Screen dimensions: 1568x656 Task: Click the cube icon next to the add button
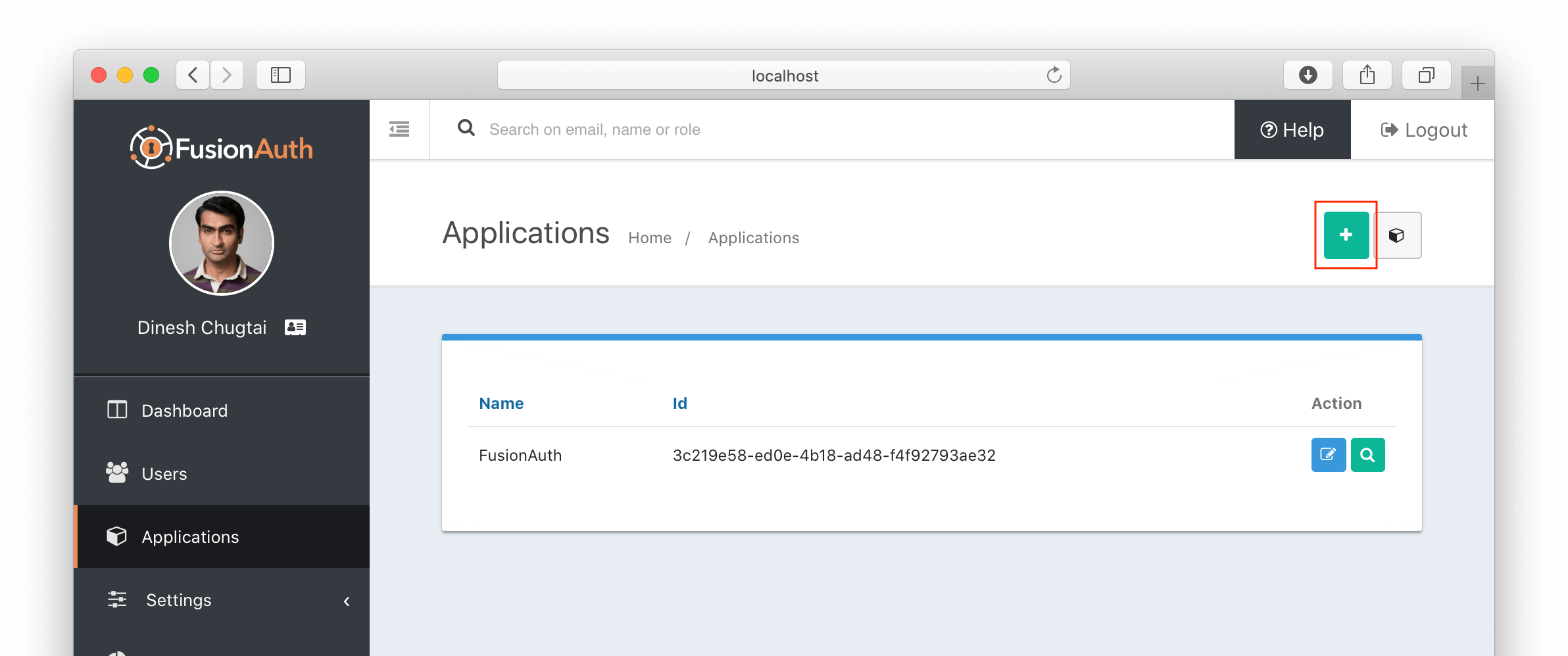click(x=1398, y=235)
